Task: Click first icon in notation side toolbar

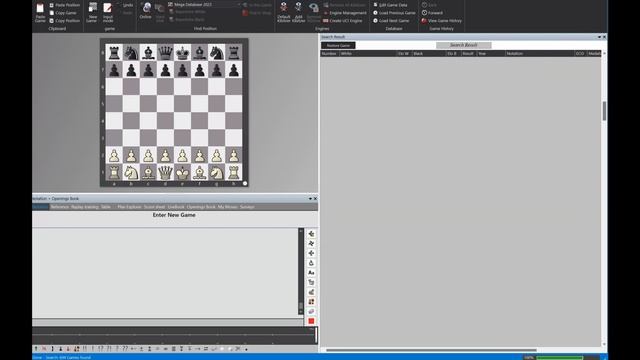Action: (311, 234)
